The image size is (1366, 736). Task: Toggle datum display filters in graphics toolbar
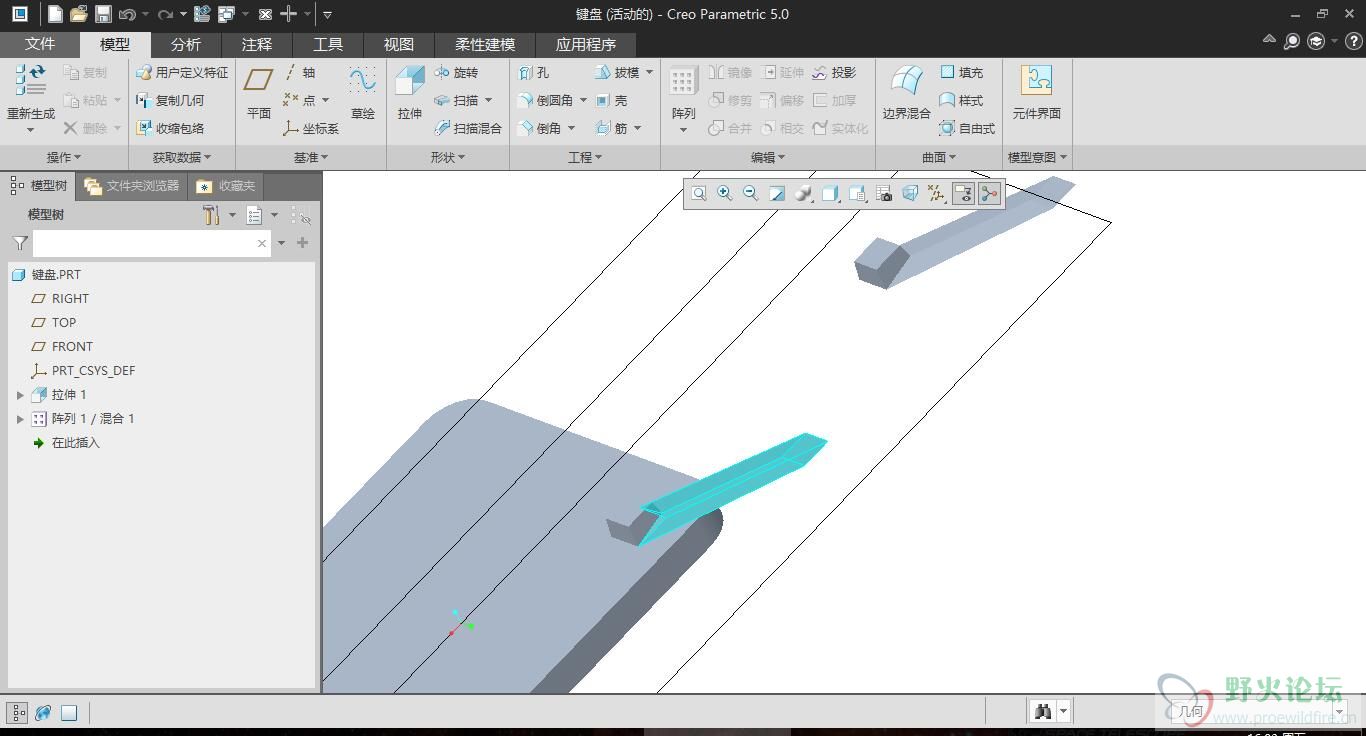tap(936, 193)
